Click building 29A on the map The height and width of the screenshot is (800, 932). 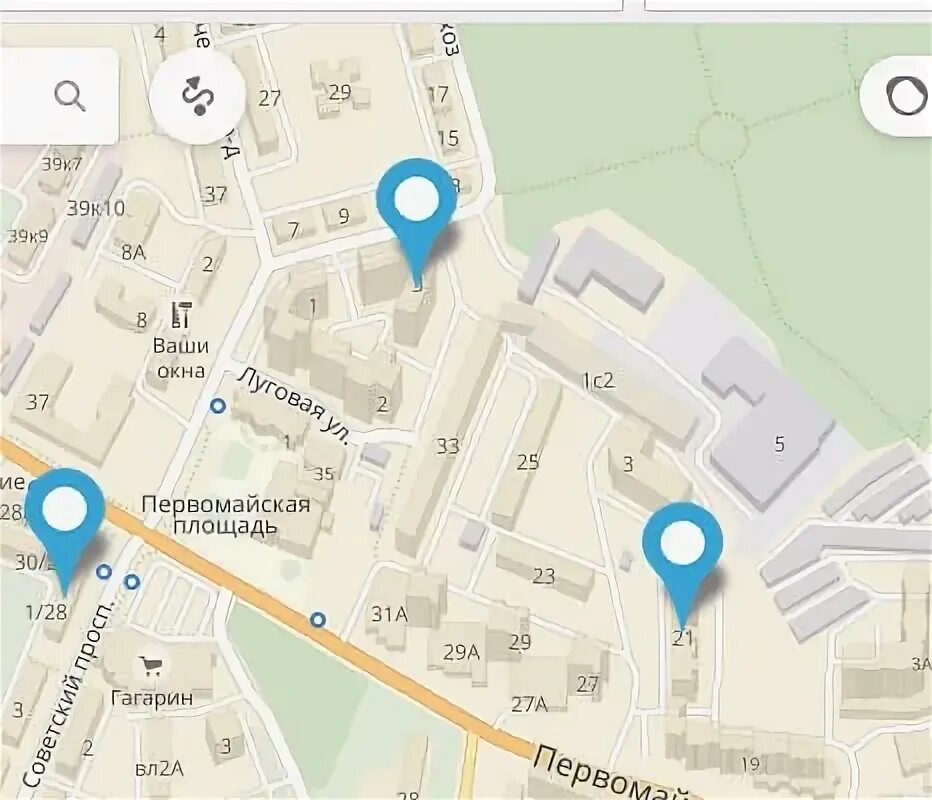(461, 652)
